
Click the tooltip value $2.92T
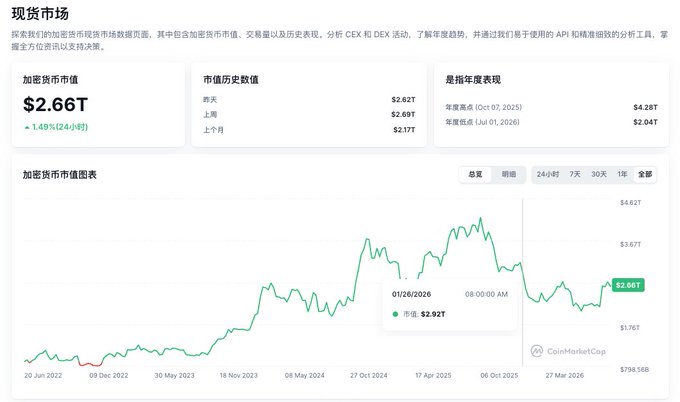[433, 314]
